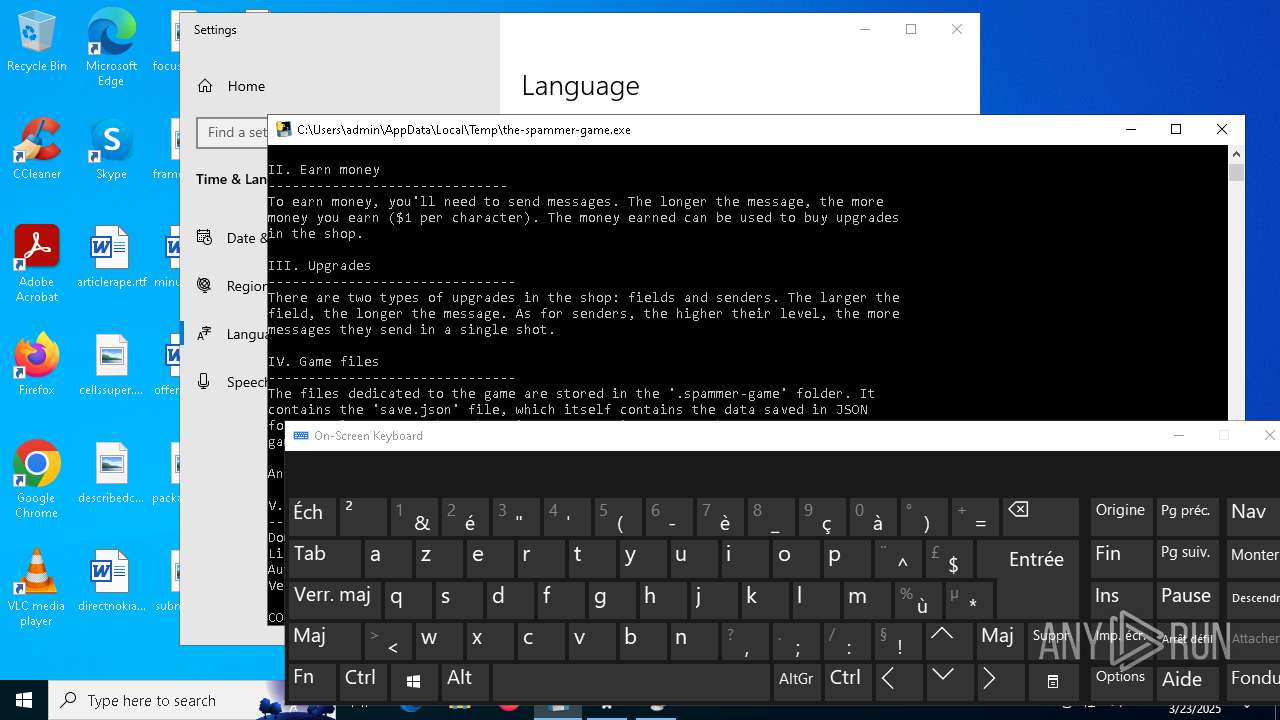Screen dimensions: 1280x720
Task: Toggle the left Ctrl key next to Fn
Action: point(362,681)
